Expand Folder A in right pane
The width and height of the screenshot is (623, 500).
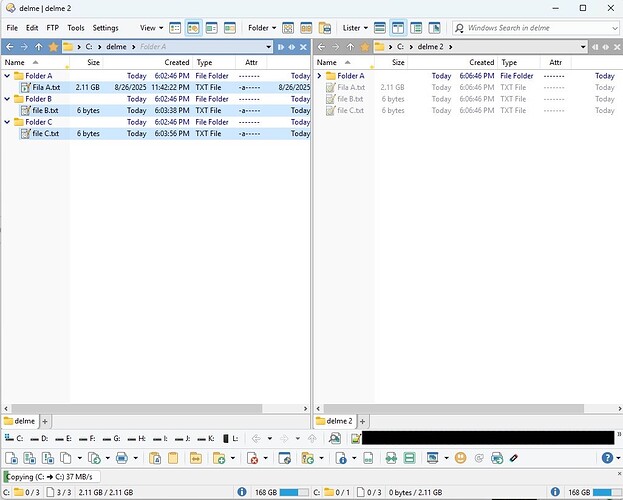[319, 76]
